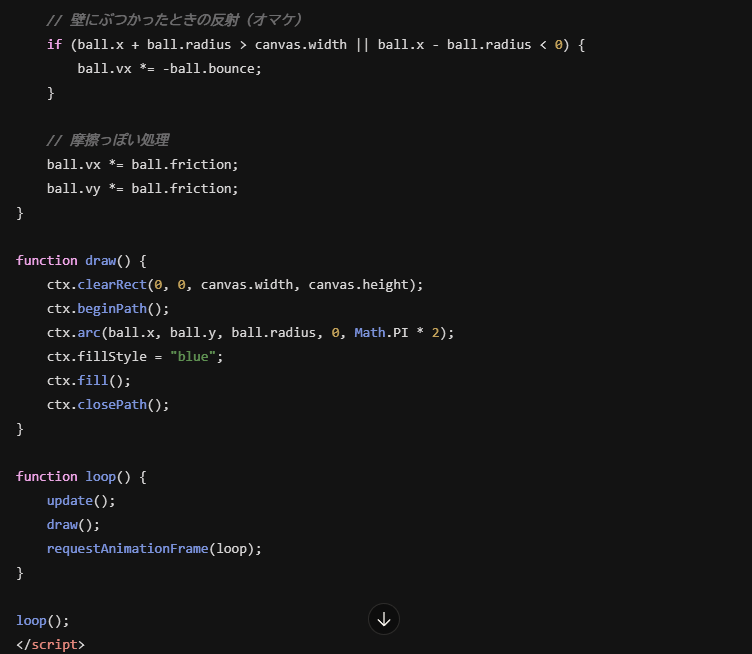Image resolution: width=752 pixels, height=654 pixels.
Task: Click the 'function loop() {' declaration
Action: tap(81, 476)
